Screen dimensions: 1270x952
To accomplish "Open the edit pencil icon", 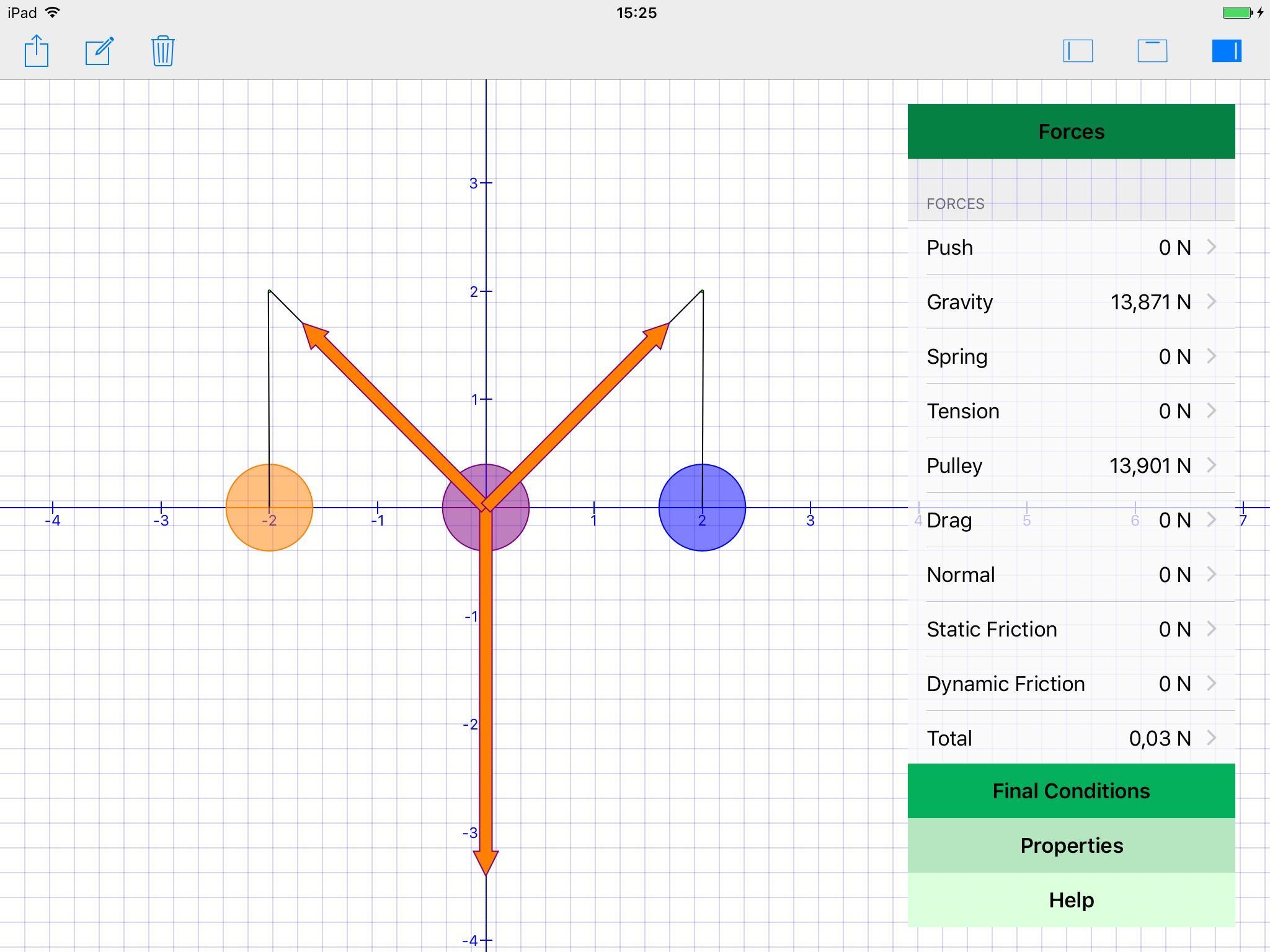I will (99, 51).
